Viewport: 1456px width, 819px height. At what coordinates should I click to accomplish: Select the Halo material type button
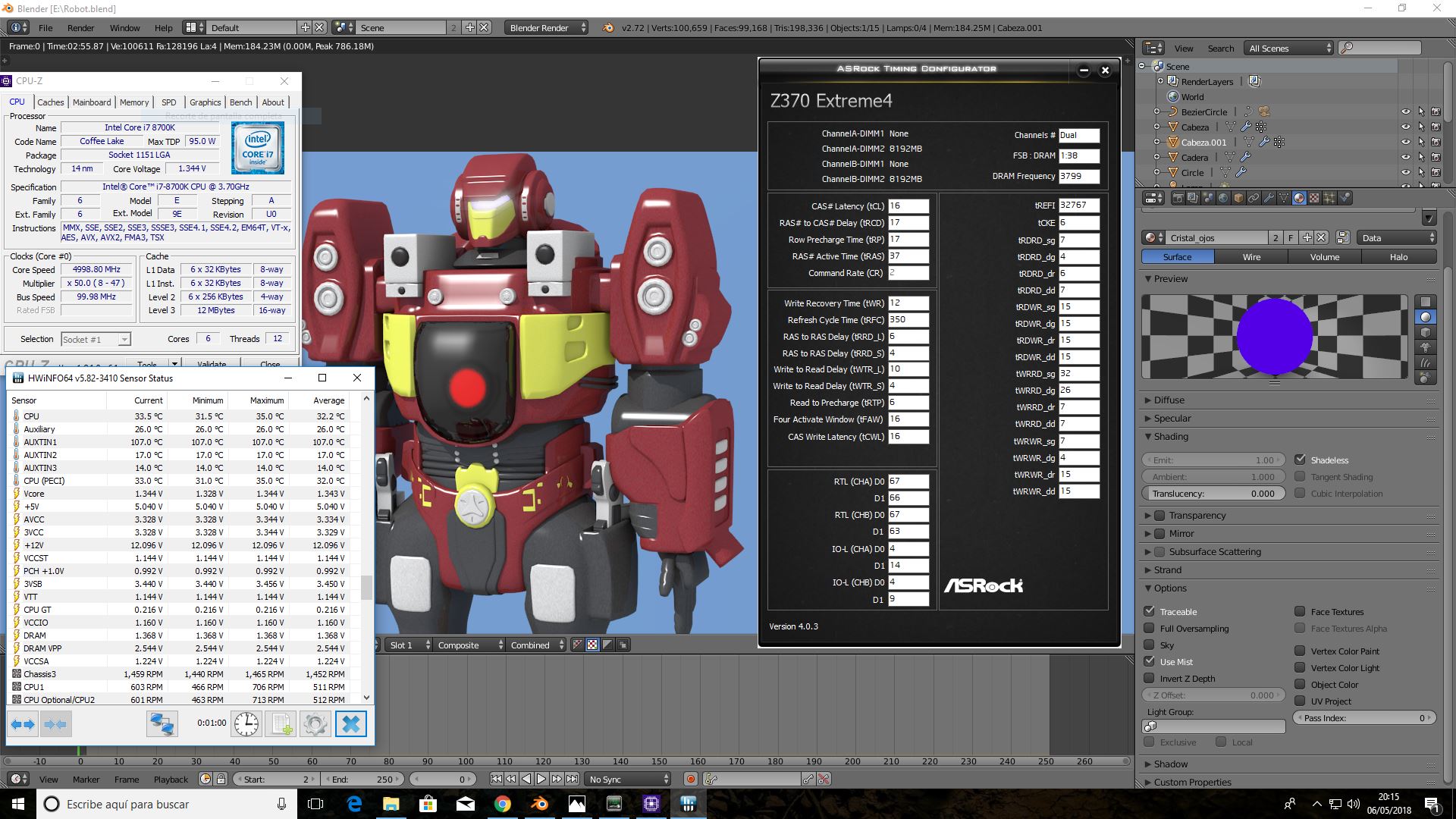coord(1398,257)
